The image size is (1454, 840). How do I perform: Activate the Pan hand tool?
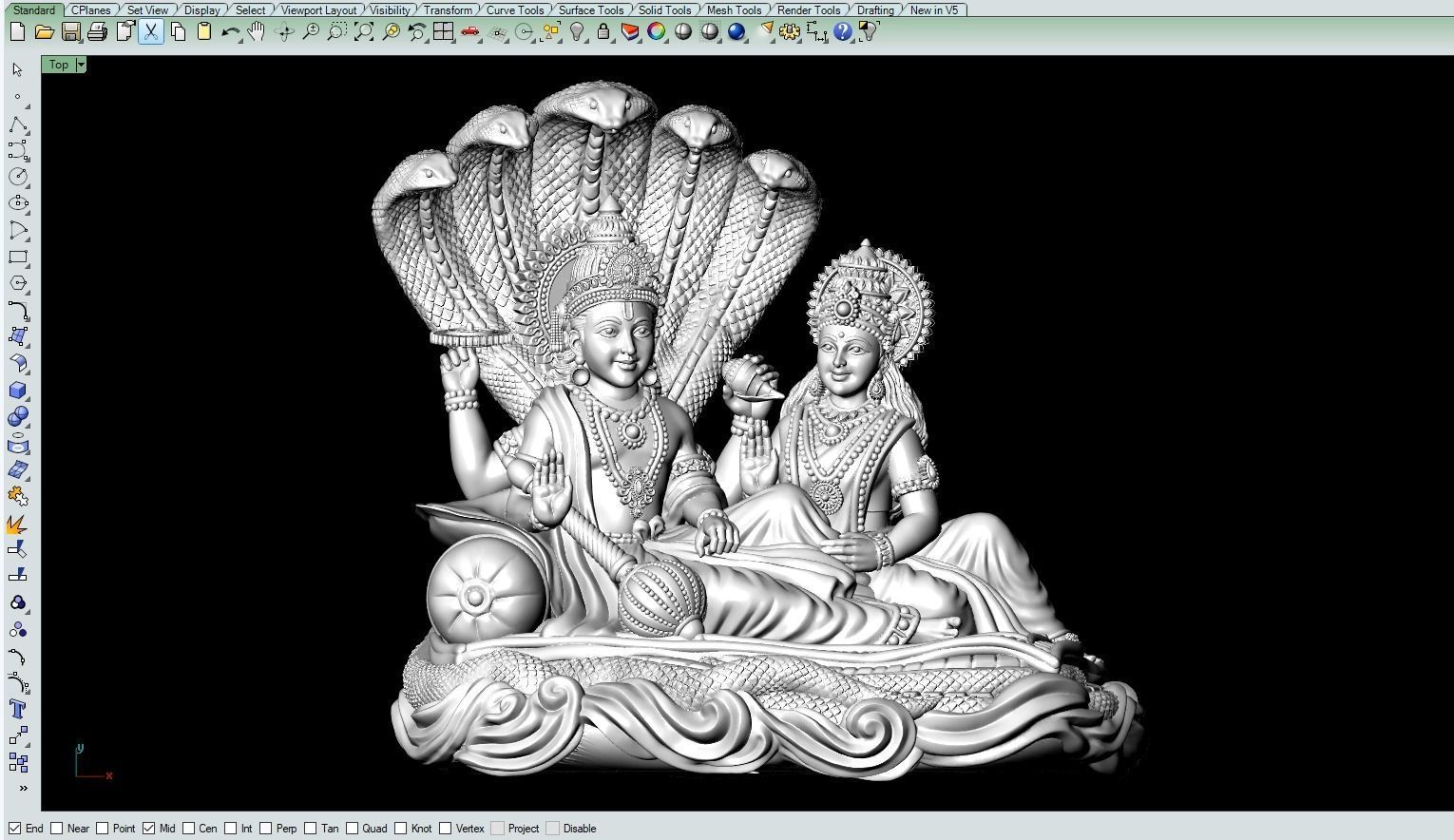(x=257, y=31)
